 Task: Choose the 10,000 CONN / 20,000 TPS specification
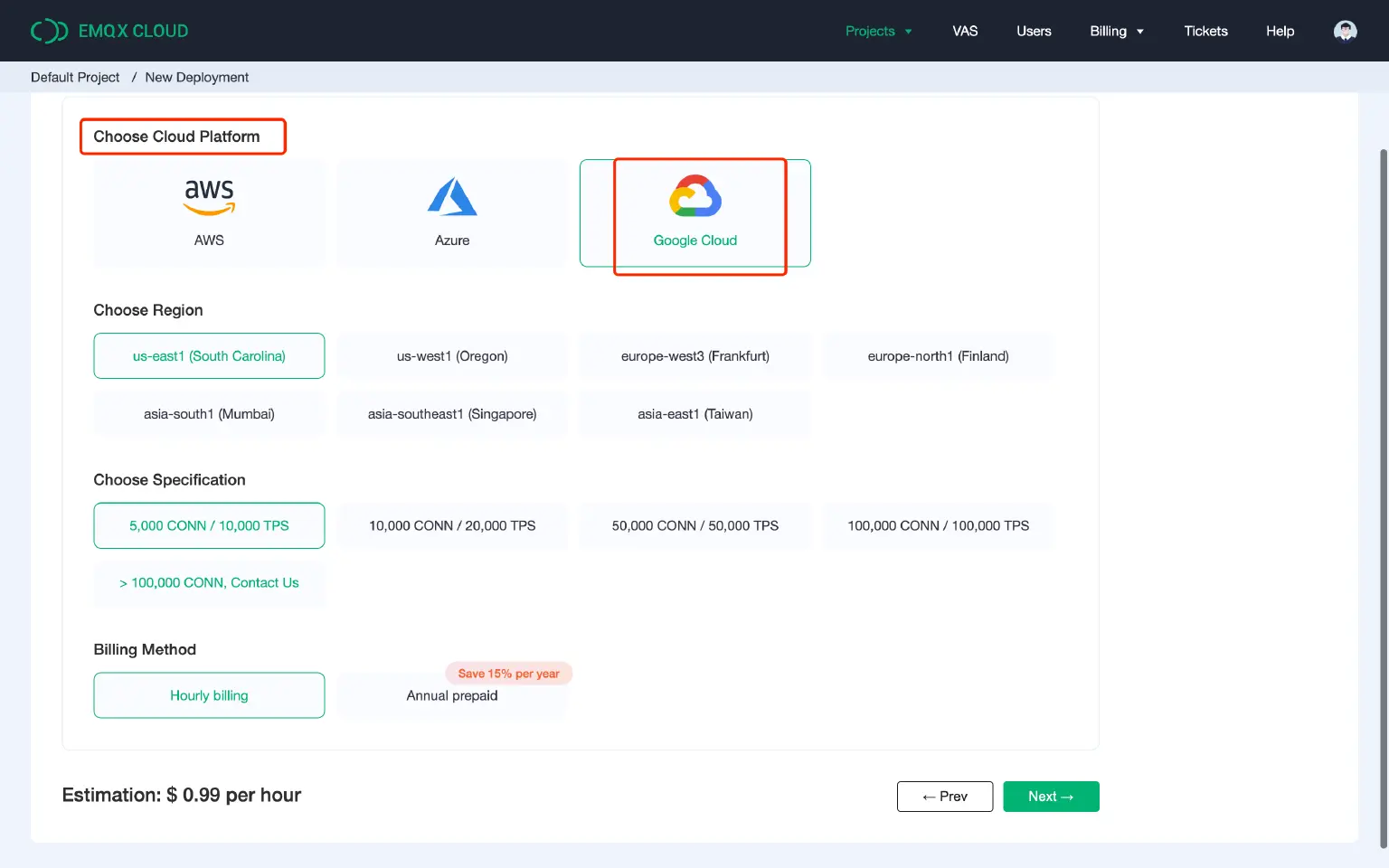point(451,525)
